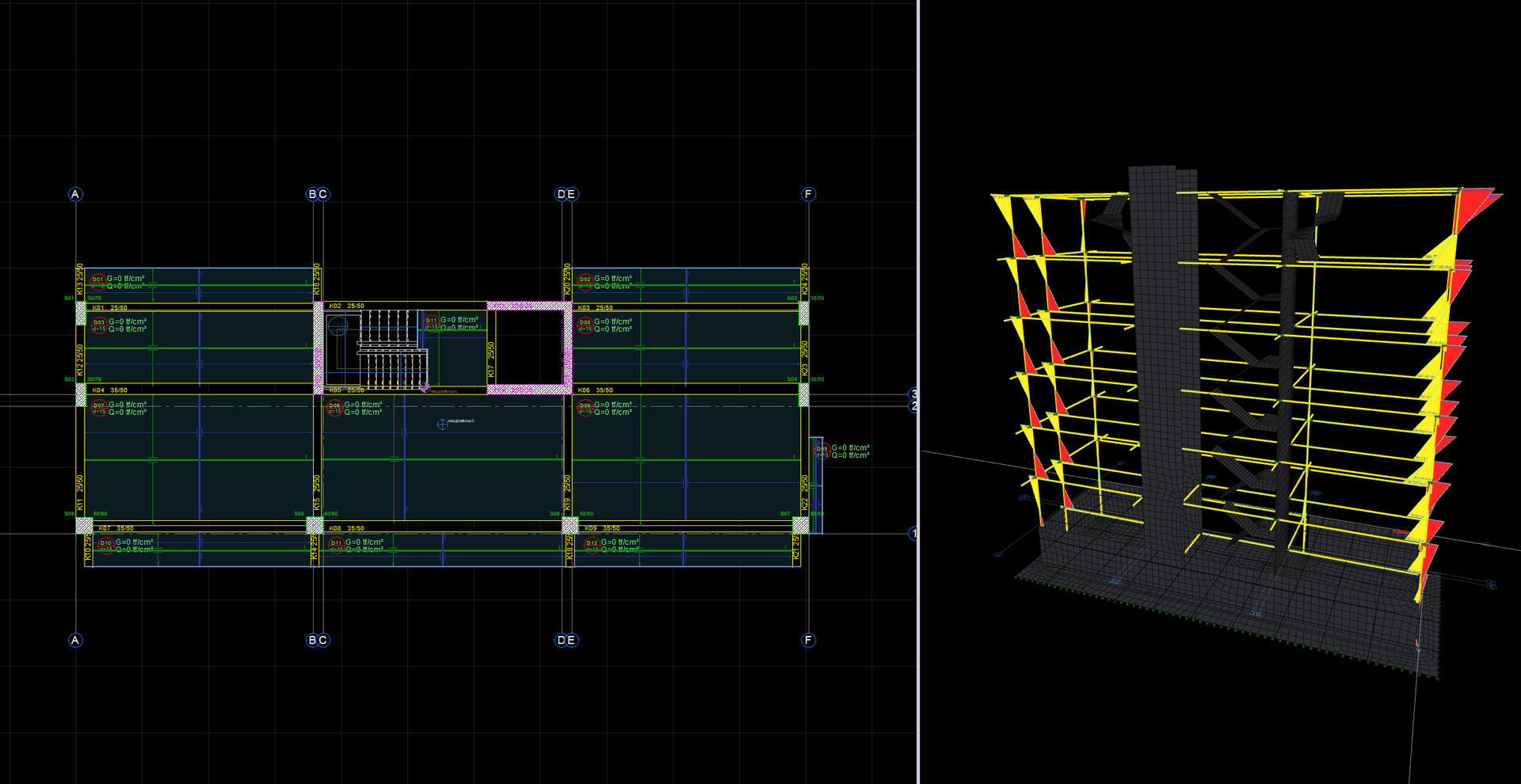Click axis bubble 3 at the right edge
1521x784 pixels.
click(x=913, y=394)
